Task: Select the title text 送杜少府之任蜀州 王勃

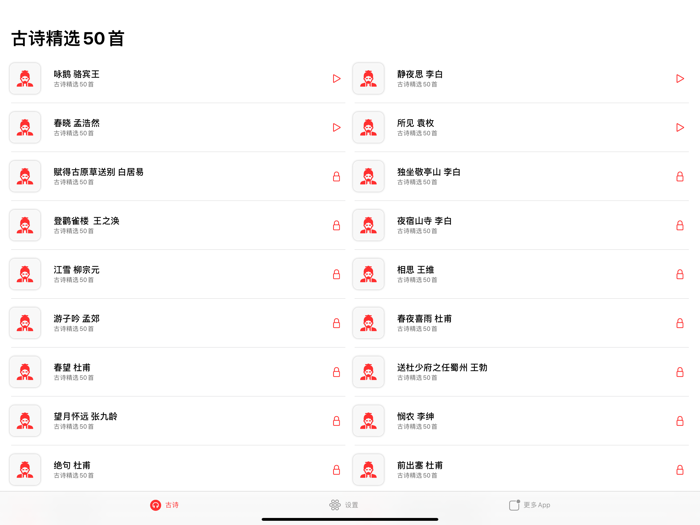Action: 442,367
